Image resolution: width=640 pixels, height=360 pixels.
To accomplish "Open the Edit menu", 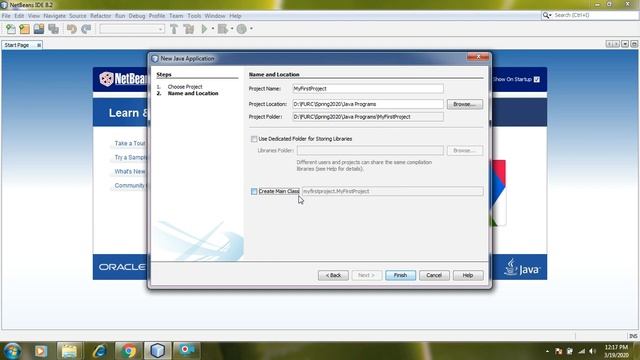I will coord(19,16).
